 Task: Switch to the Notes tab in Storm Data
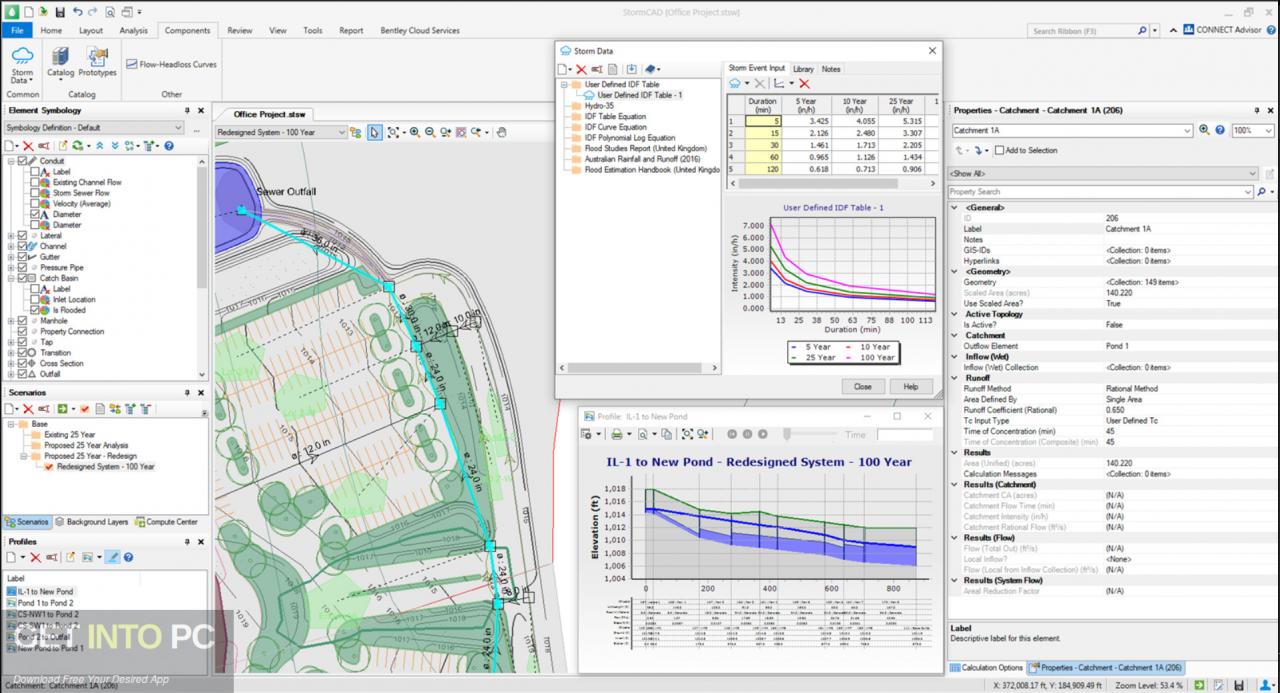coord(831,69)
